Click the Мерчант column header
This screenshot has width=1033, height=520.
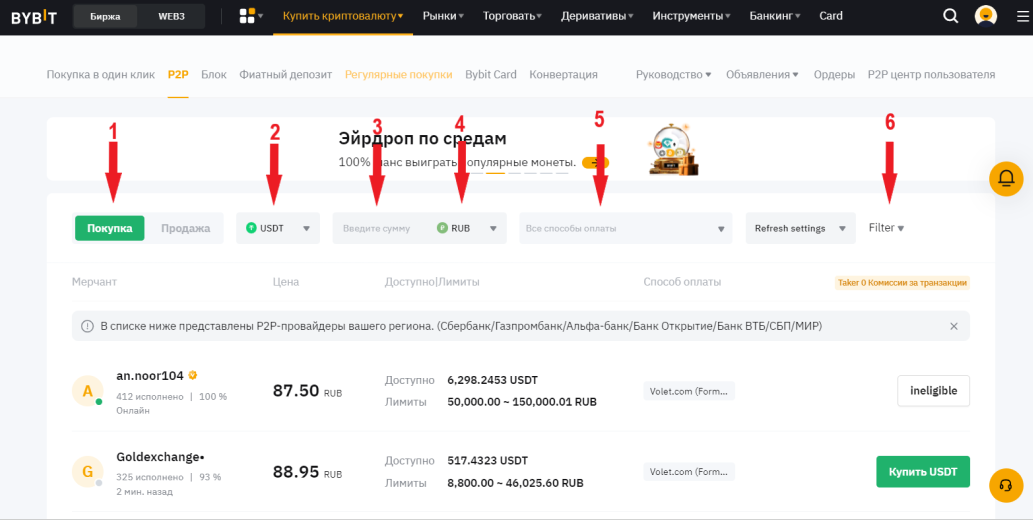tap(94, 282)
